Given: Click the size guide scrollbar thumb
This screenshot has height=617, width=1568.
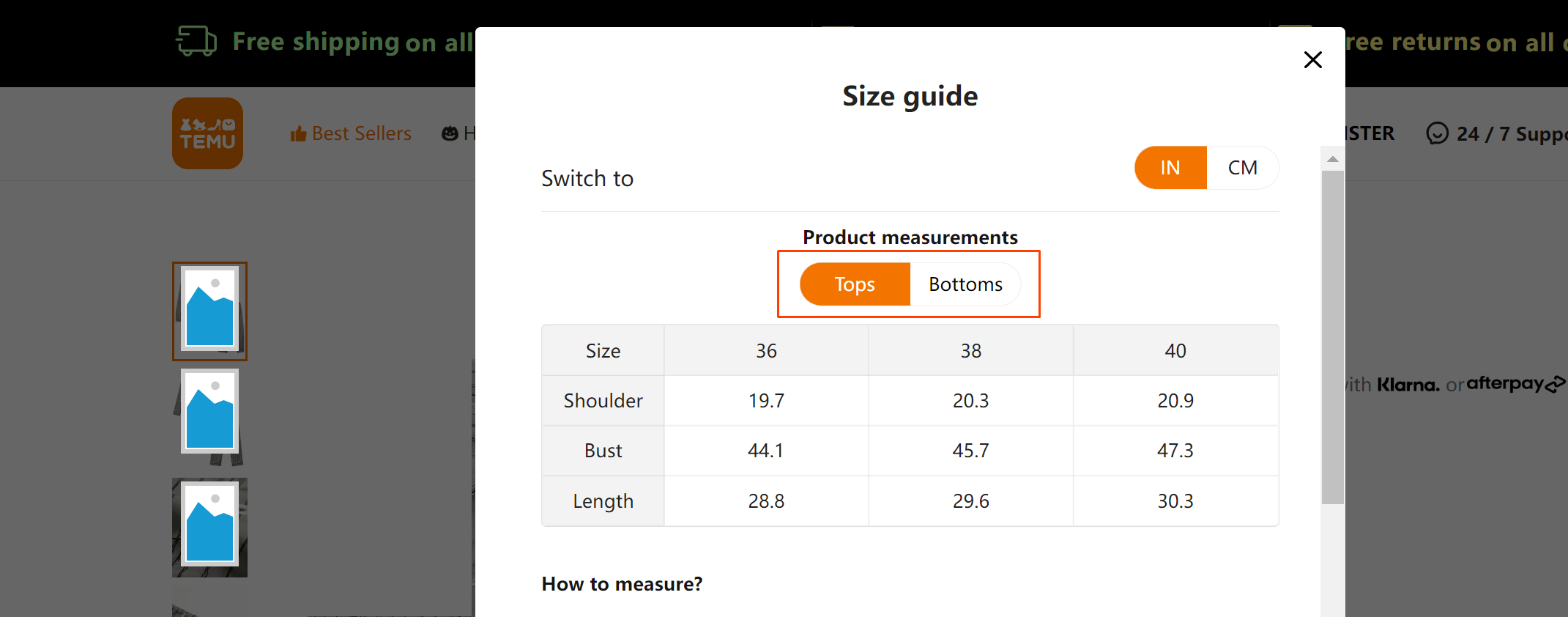Looking at the screenshot, I should point(1333,337).
